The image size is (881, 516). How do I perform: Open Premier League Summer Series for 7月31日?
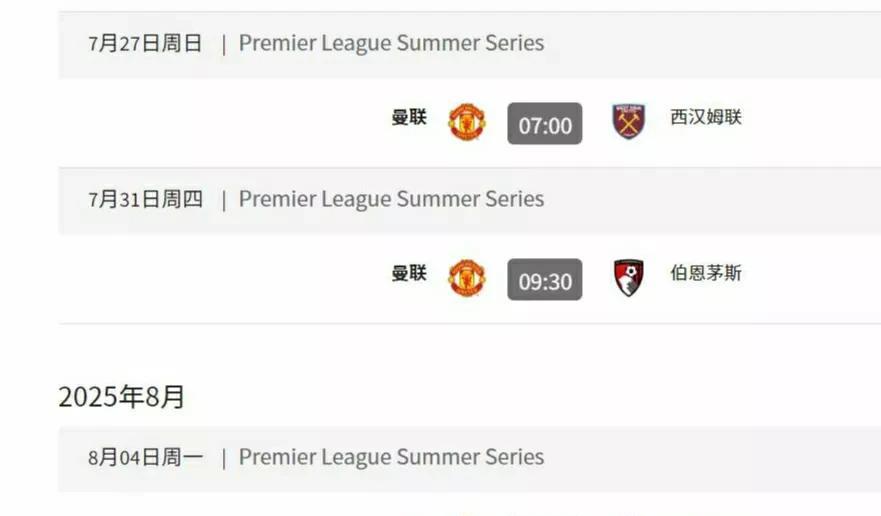(391, 199)
